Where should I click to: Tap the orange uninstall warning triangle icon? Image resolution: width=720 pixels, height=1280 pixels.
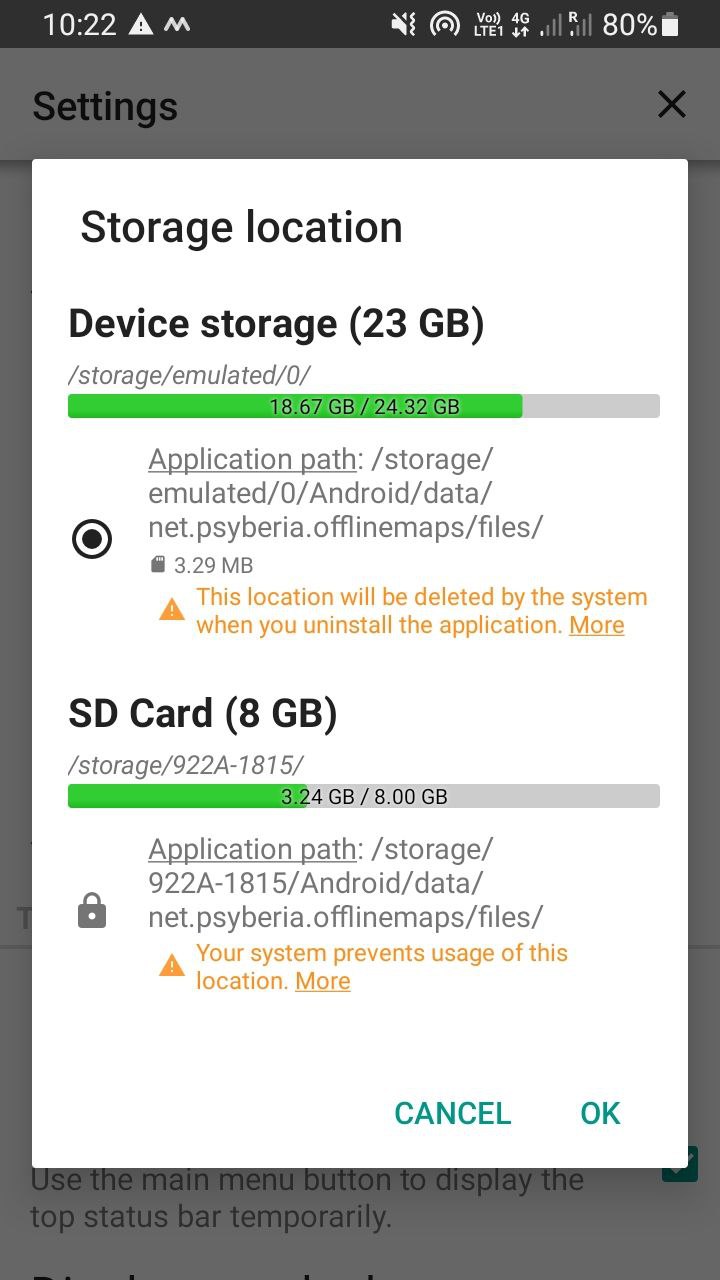click(x=172, y=609)
